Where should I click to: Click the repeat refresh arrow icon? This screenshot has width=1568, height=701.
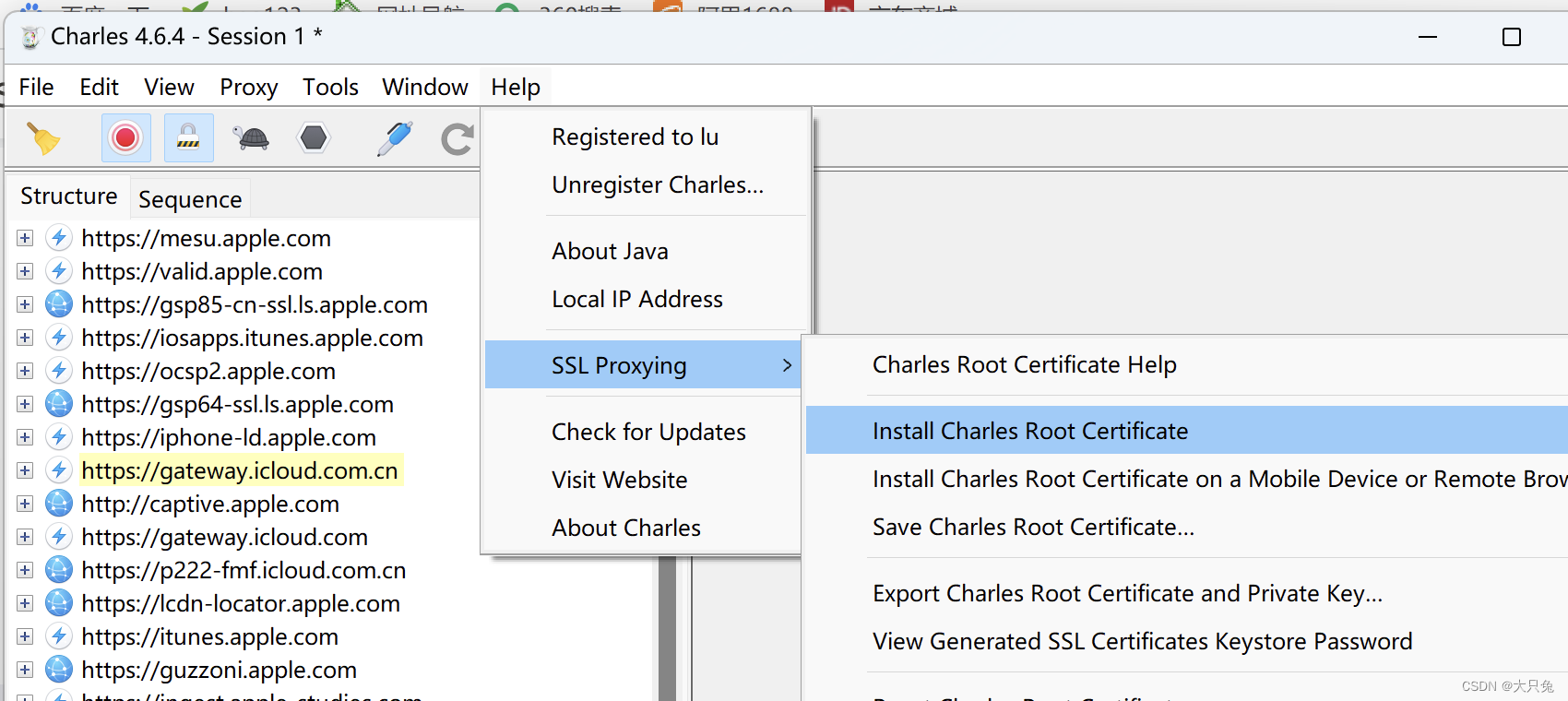pos(457,139)
